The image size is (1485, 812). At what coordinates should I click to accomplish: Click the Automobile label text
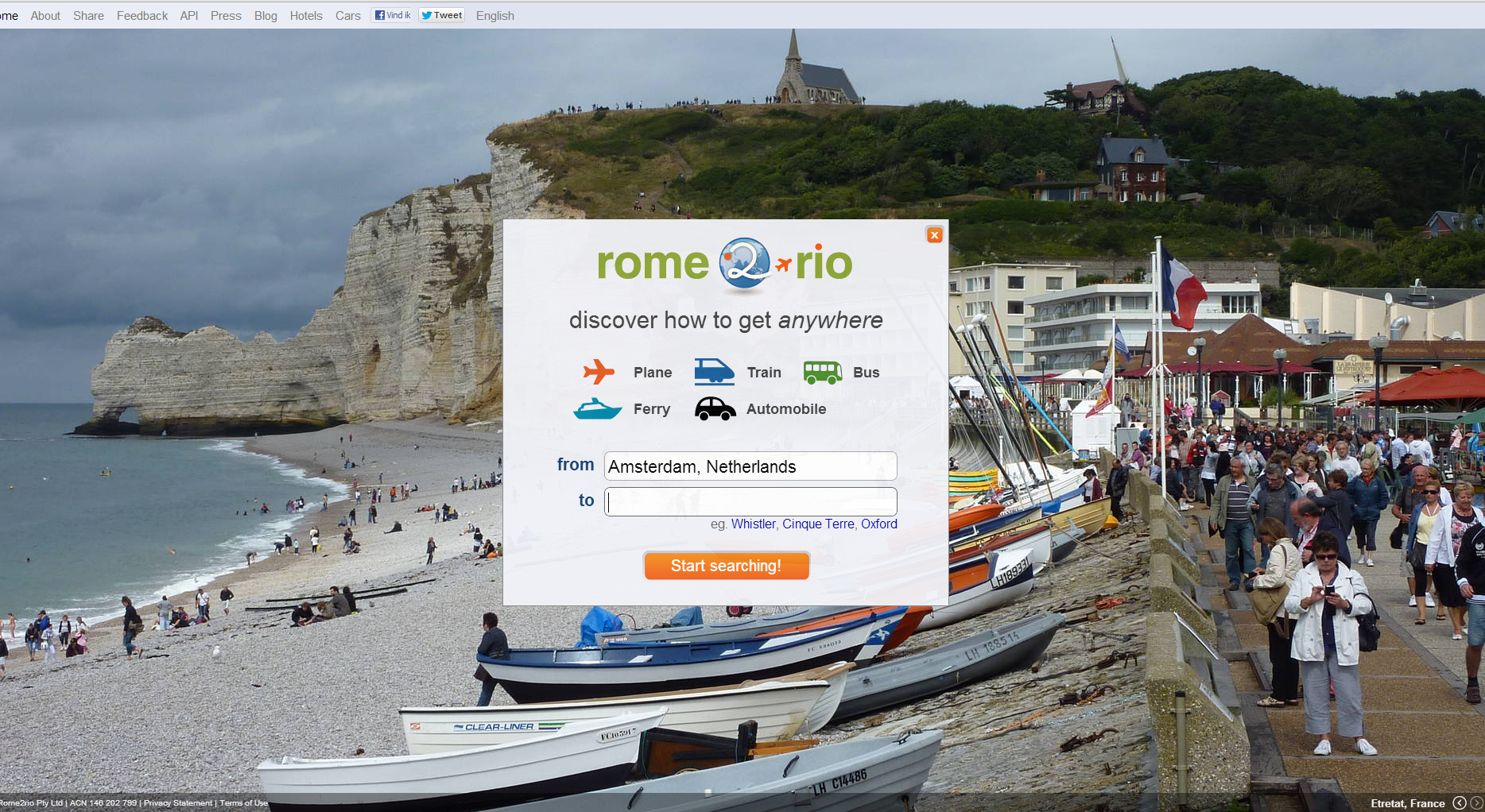tap(786, 409)
